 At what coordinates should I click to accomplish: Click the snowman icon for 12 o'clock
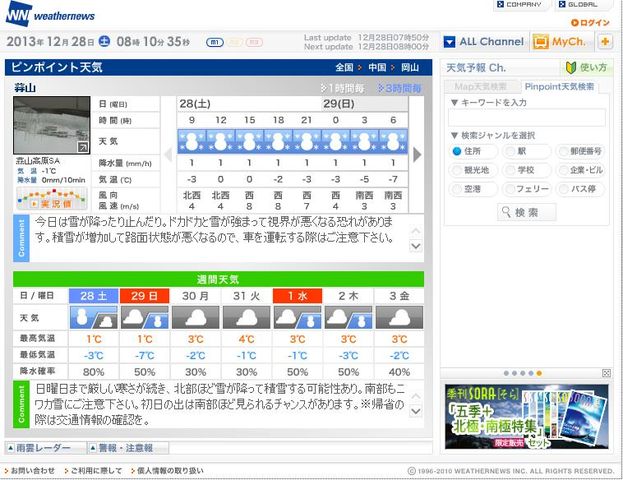(x=220, y=141)
